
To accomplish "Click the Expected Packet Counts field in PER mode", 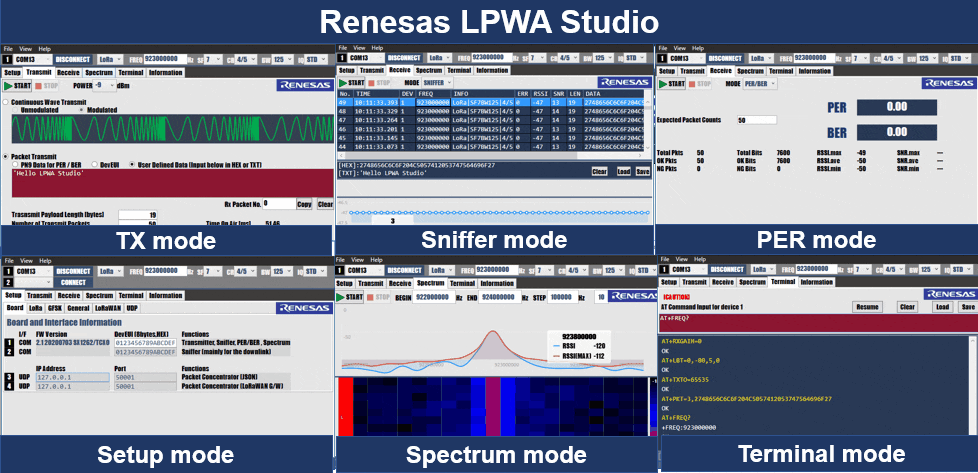I will (757, 120).
